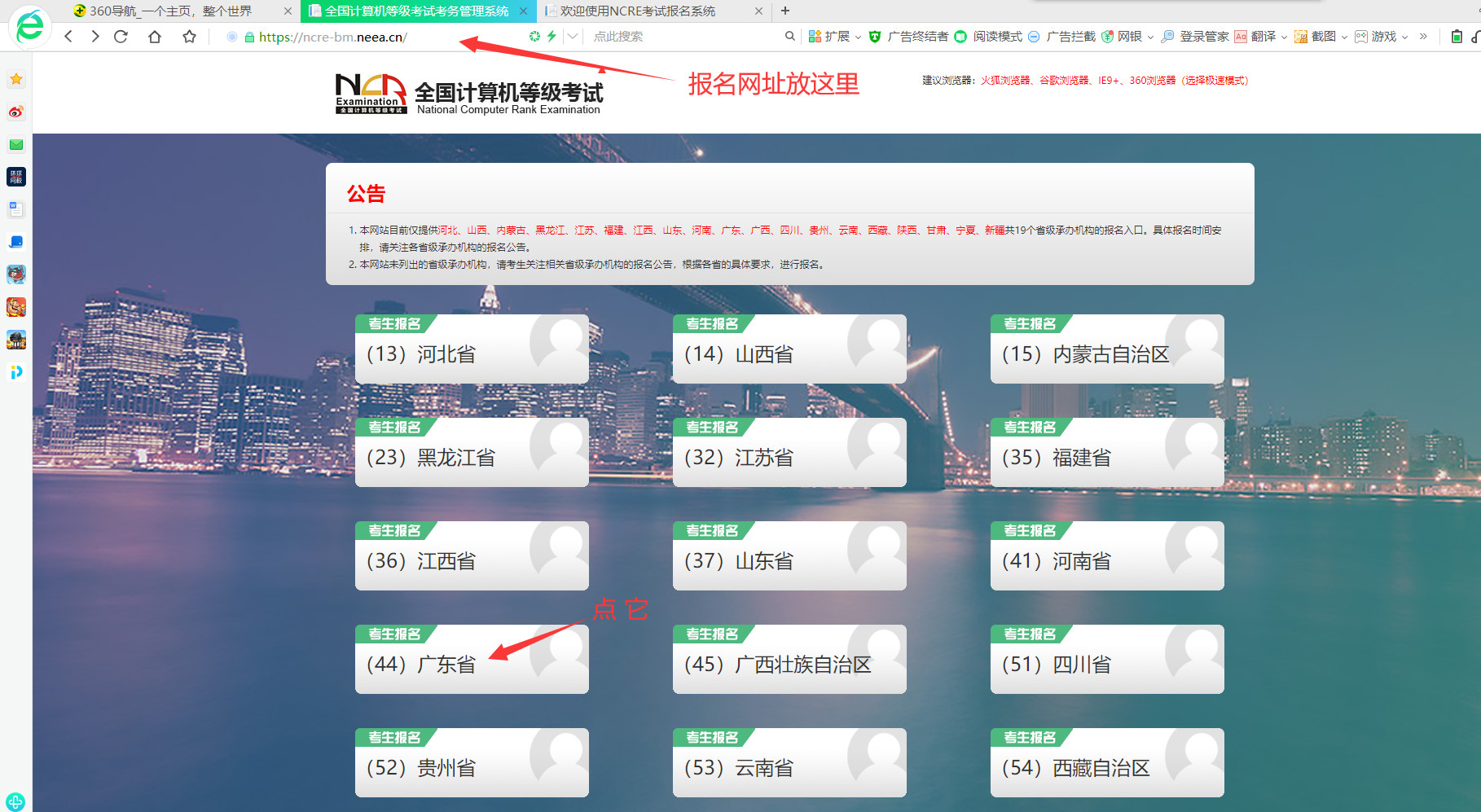Click the bookmark star in address bar
Screen dimensions: 1481x812
pos(189,37)
